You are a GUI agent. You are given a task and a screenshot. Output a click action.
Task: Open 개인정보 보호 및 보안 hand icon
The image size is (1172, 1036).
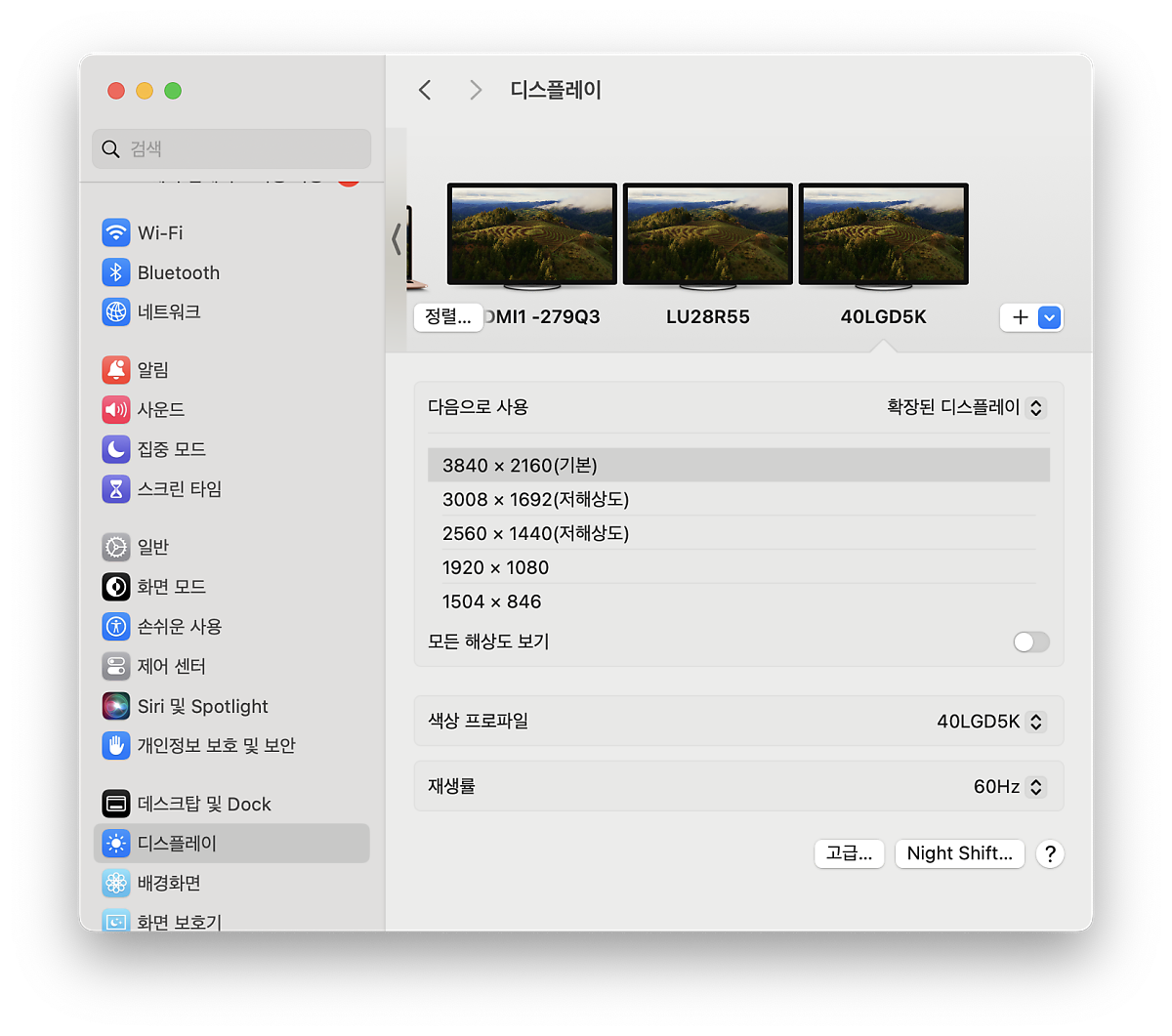pos(116,745)
